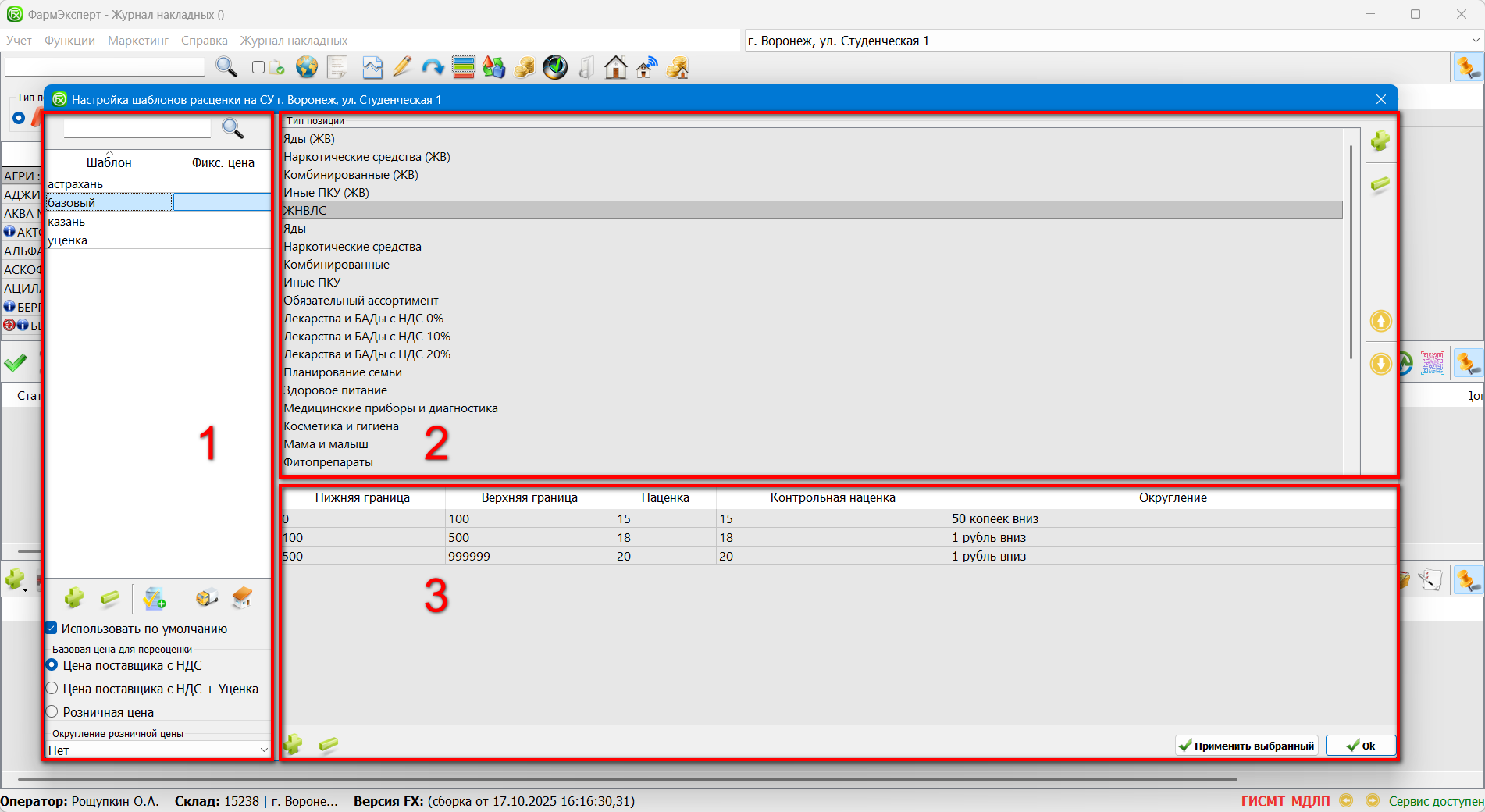This screenshot has width=1485, height=812.
Task: Click the yellow down-arrow icon beside position types
Action: tap(1380, 364)
